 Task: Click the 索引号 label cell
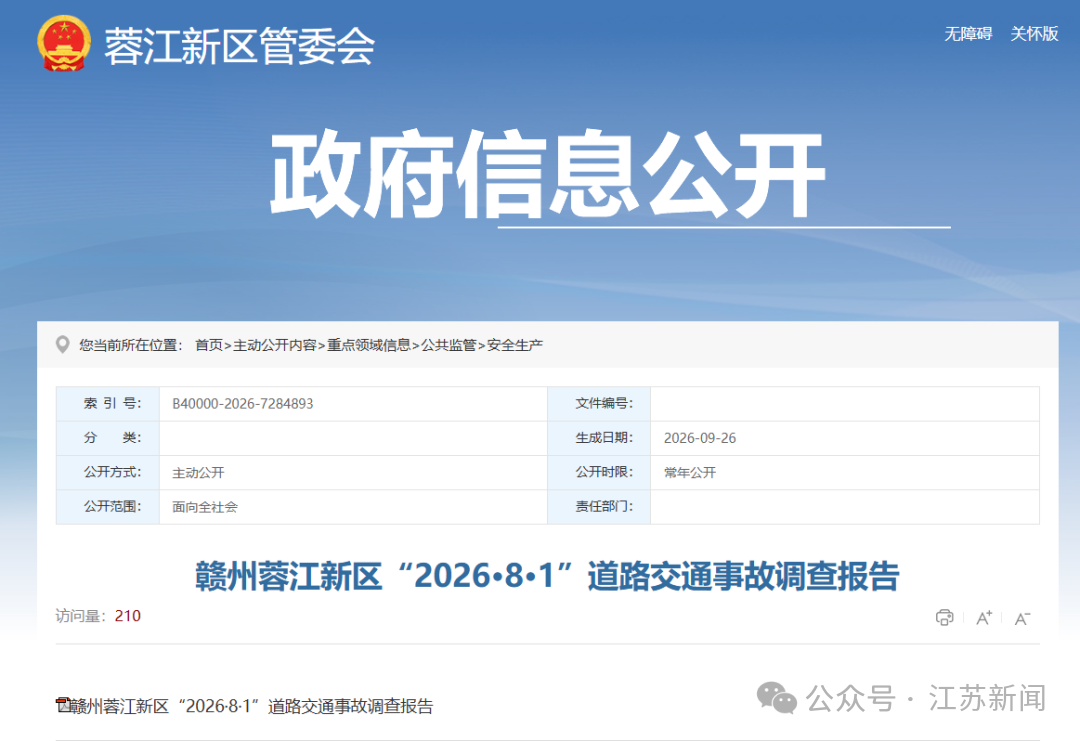point(108,404)
